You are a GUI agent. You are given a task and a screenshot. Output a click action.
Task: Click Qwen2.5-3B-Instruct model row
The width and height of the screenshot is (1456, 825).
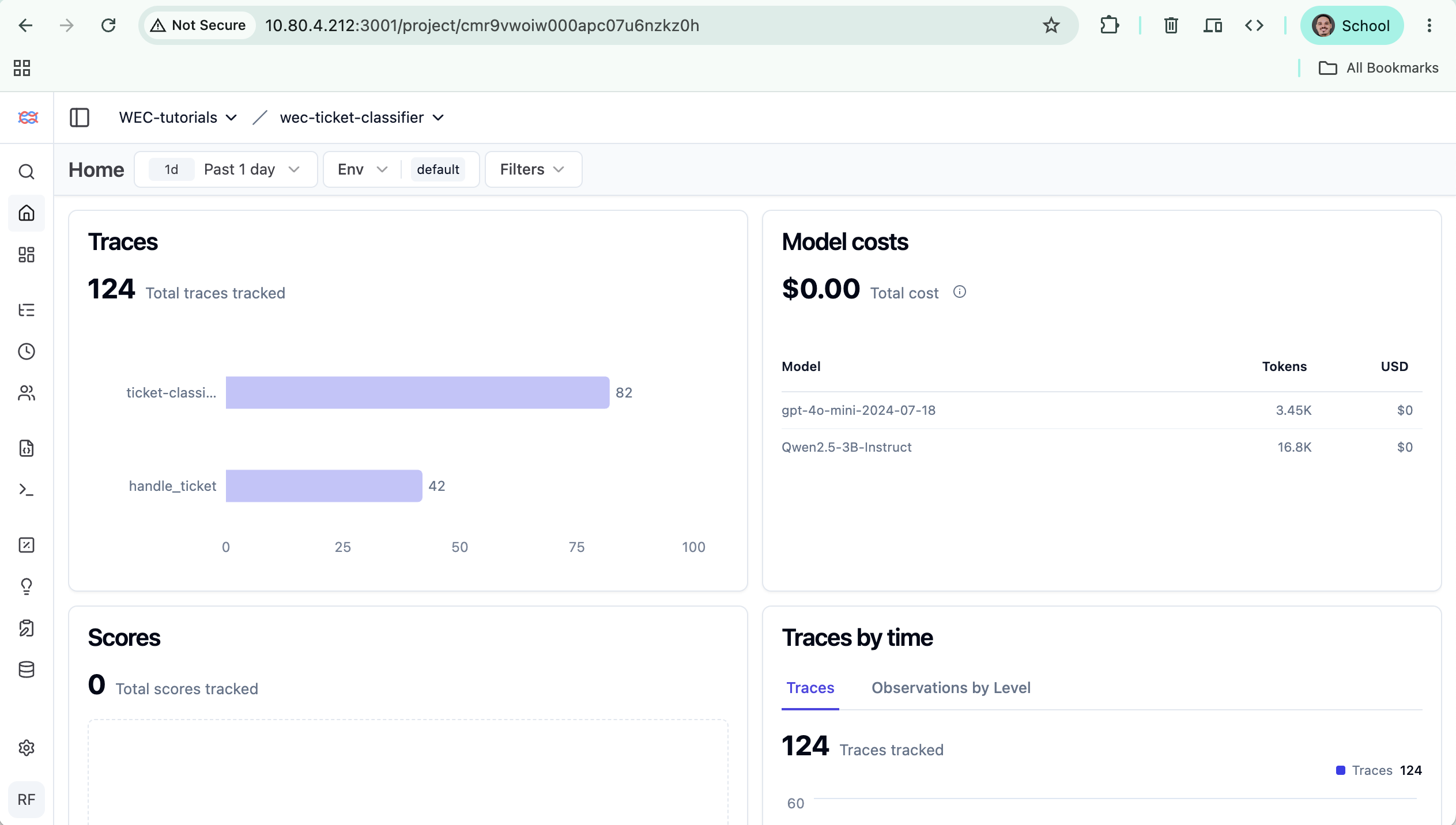(x=1102, y=447)
